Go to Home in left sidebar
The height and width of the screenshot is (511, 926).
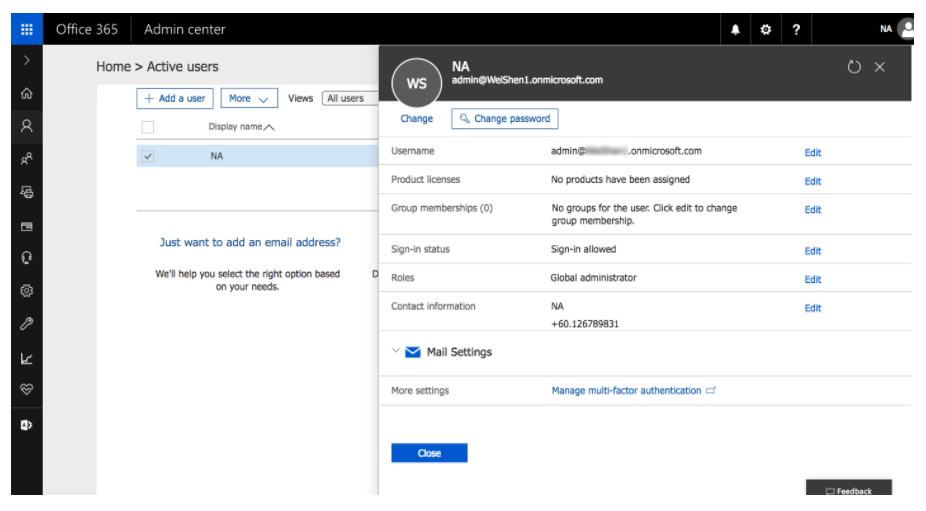[27, 93]
